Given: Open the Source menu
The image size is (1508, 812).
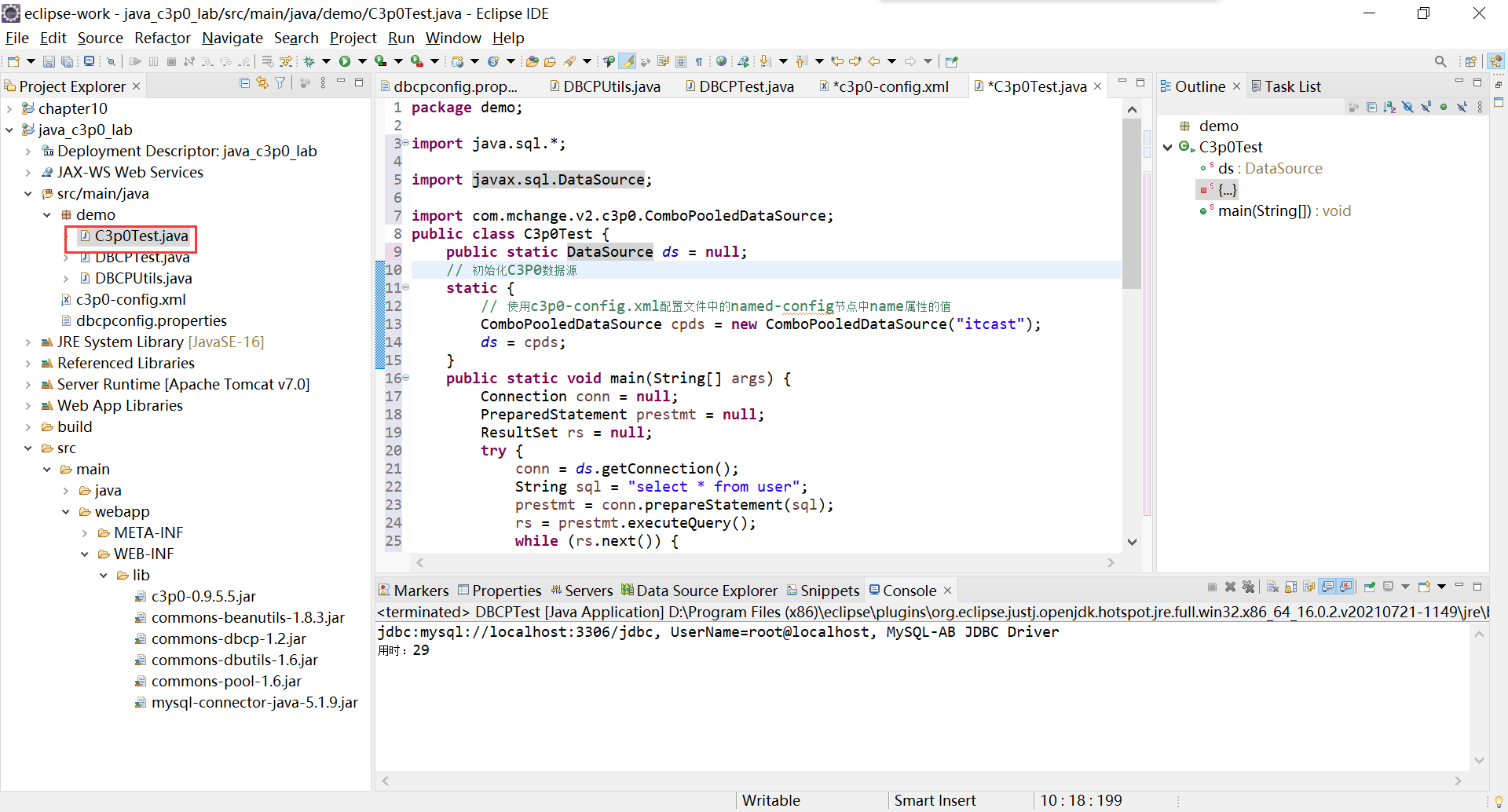Looking at the screenshot, I should coord(100,38).
